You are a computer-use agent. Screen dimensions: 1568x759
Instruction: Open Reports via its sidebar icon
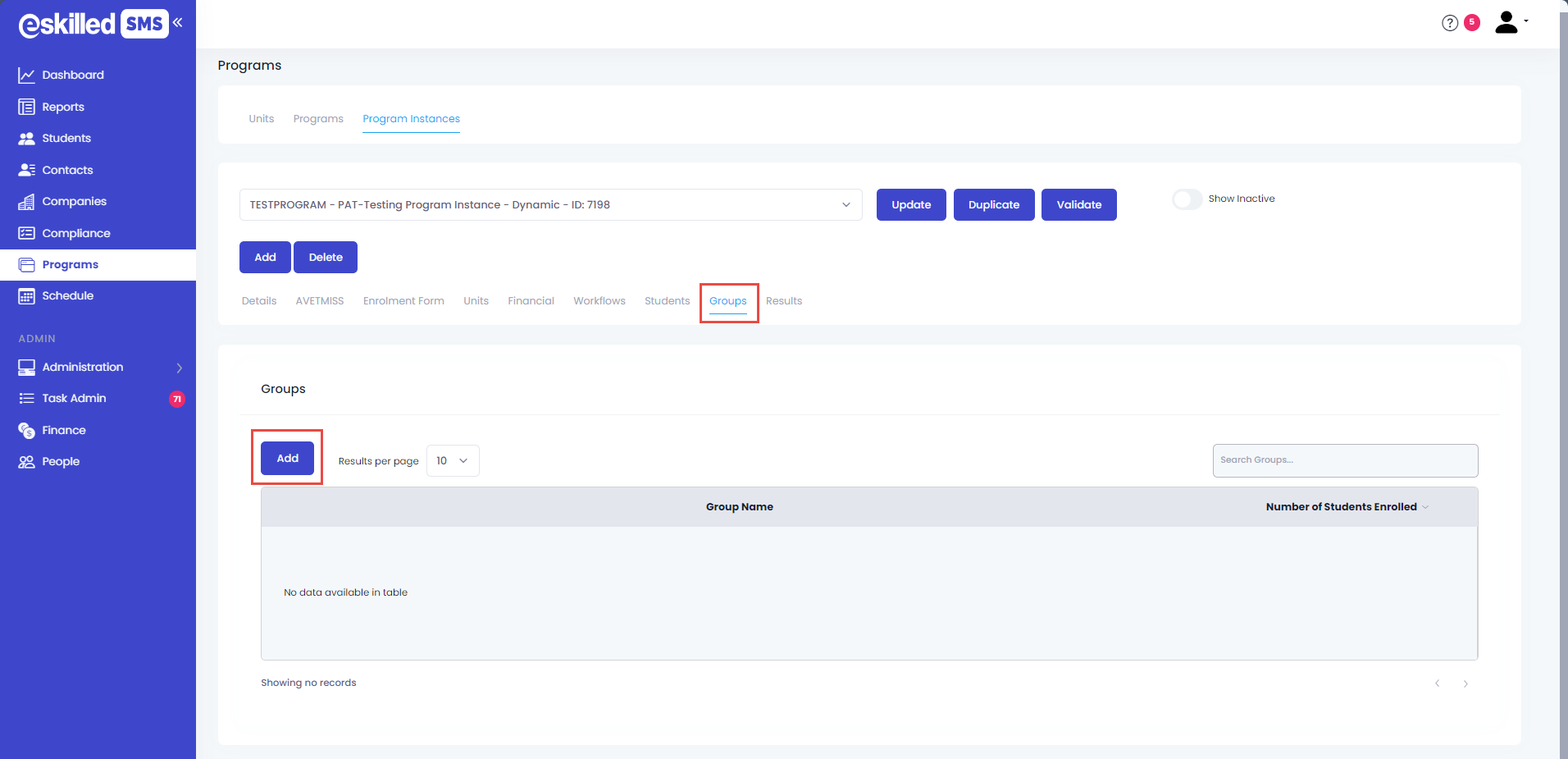click(26, 107)
